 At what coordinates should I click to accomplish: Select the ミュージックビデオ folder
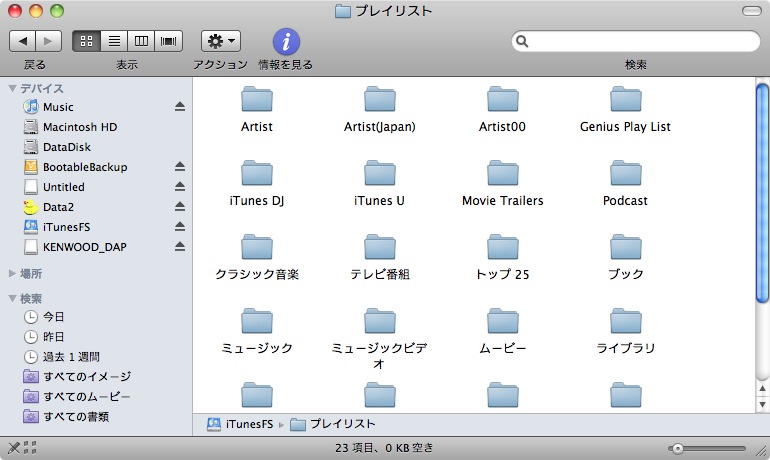pyautogui.click(x=380, y=321)
